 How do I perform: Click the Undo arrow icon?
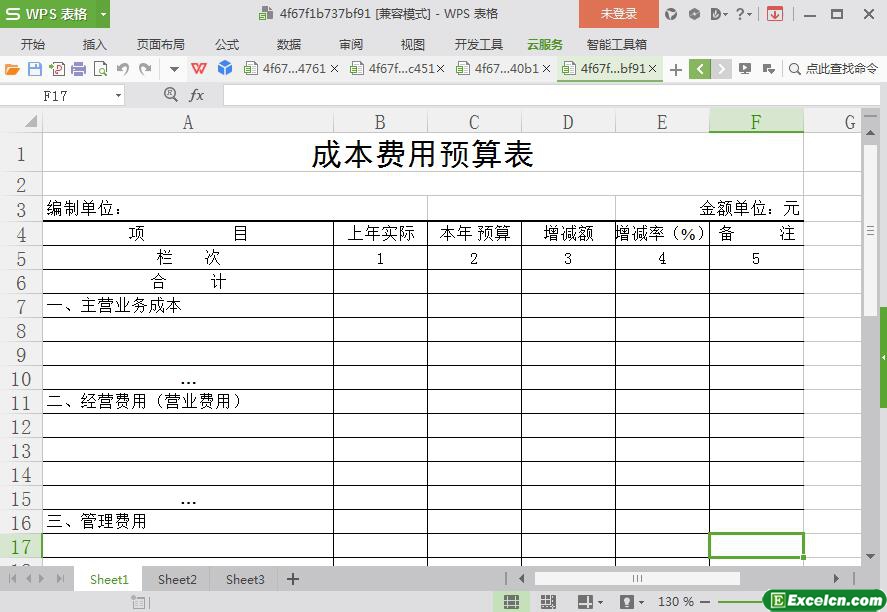123,69
